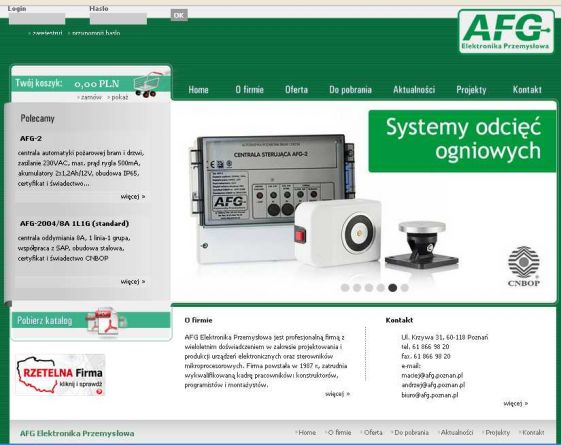
Task: Click footer Do pobrania link
Action: point(411,432)
